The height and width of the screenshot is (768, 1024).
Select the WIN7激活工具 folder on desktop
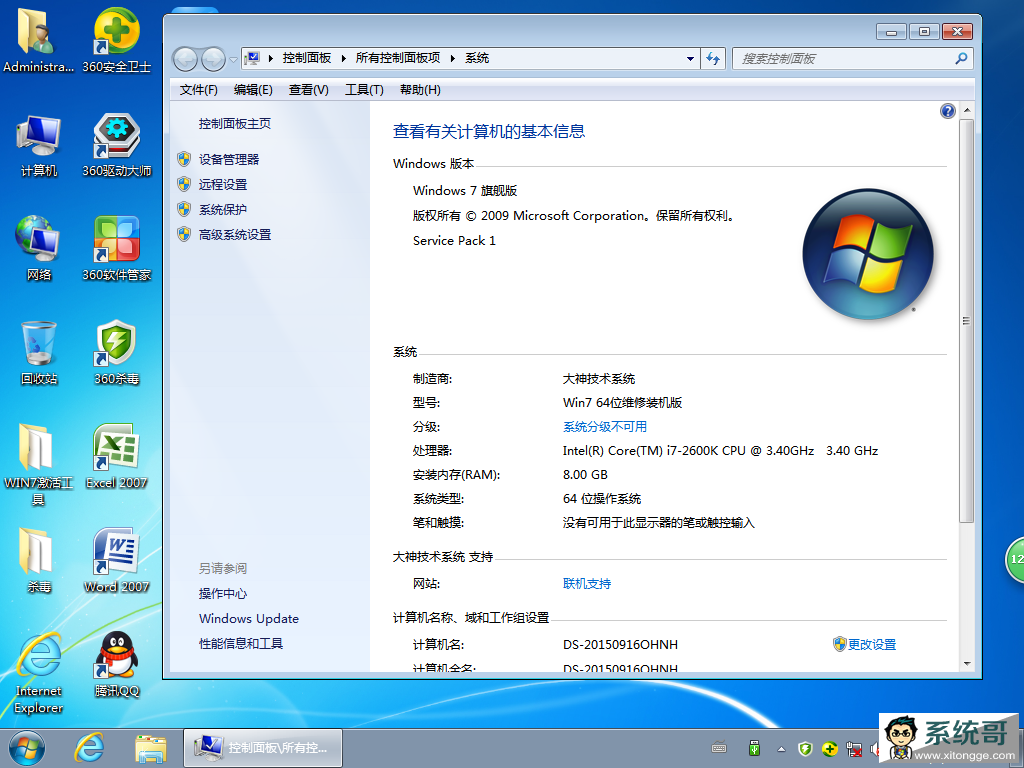38,464
